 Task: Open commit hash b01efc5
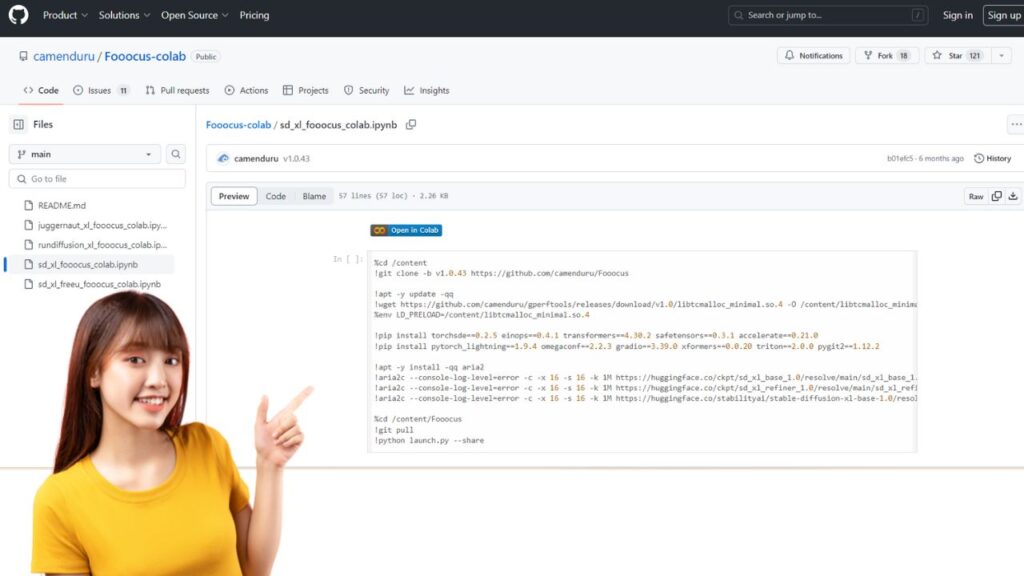point(900,159)
